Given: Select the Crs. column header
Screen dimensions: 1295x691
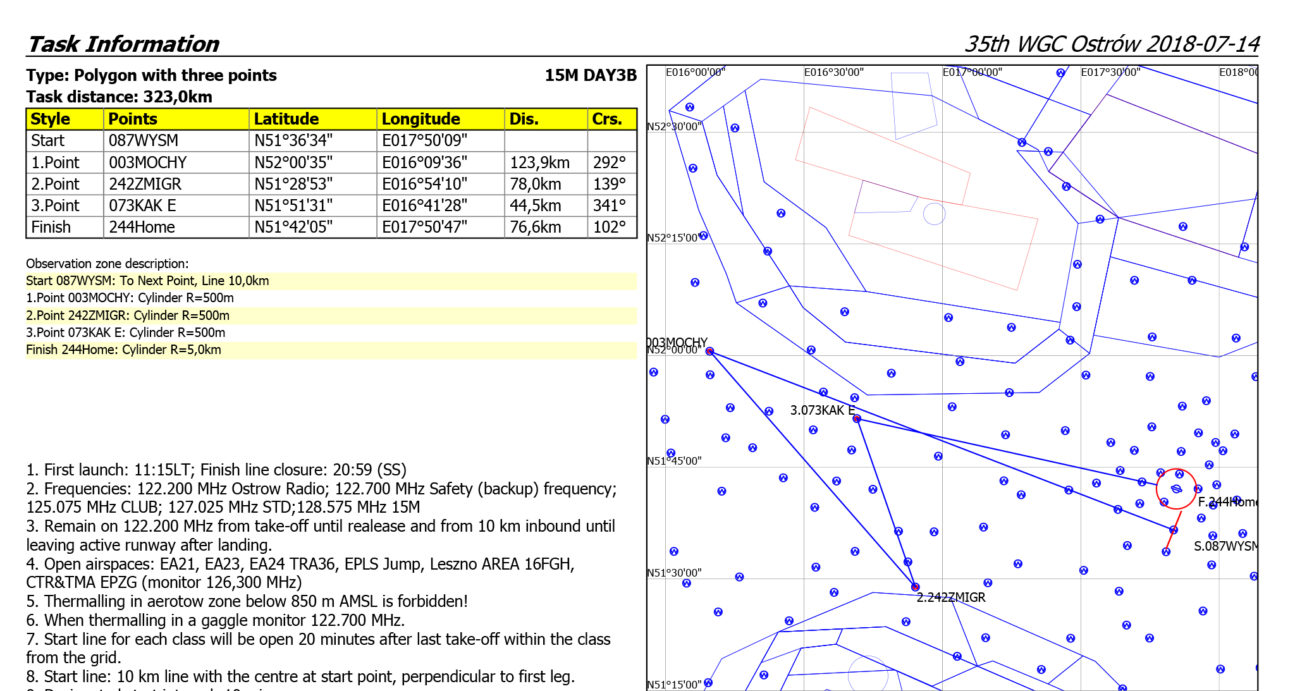Looking at the screenshot, I should click(612, 119).
